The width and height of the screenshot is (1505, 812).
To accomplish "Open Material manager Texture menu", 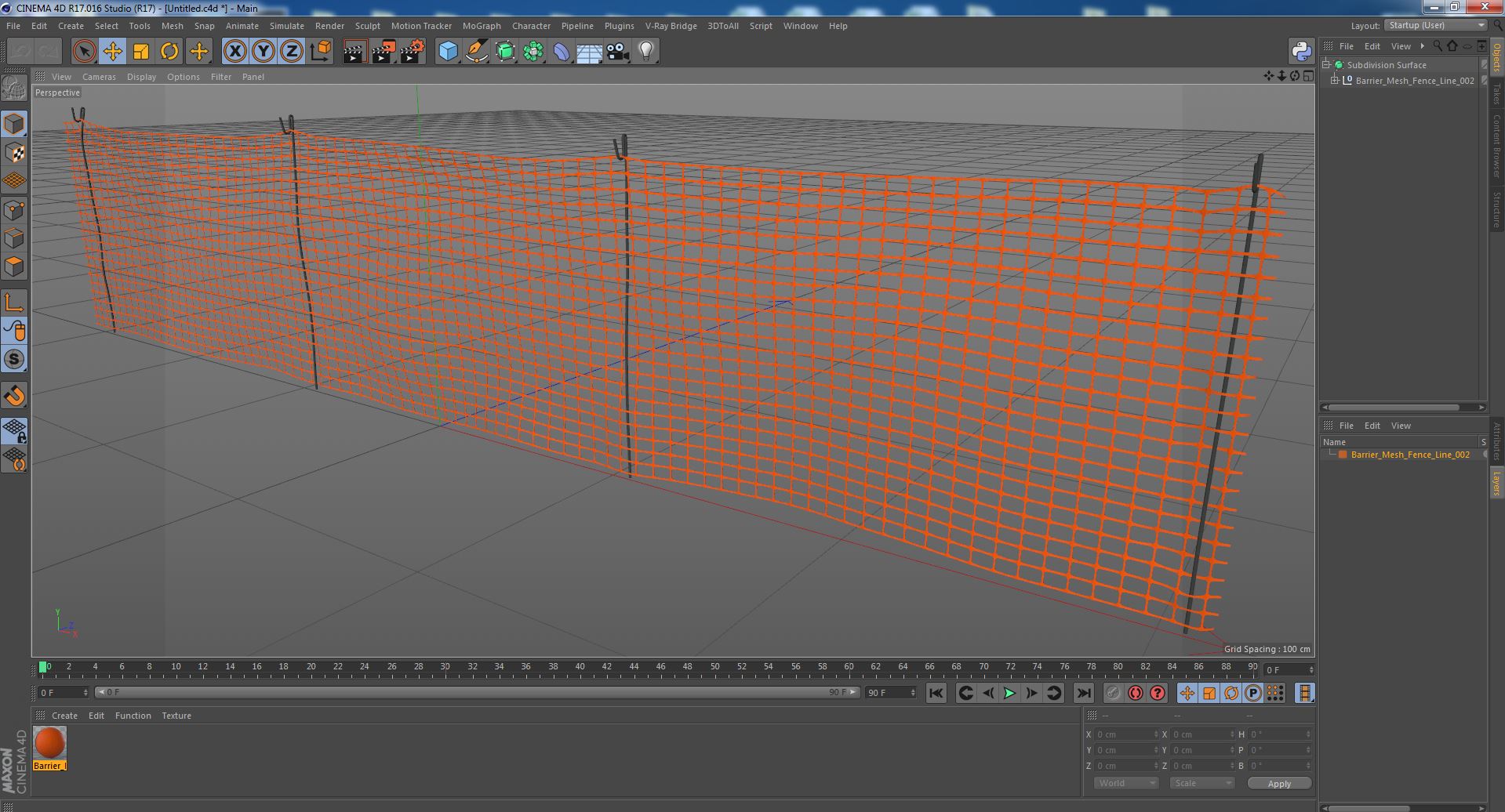I will [x=176, y=716].
